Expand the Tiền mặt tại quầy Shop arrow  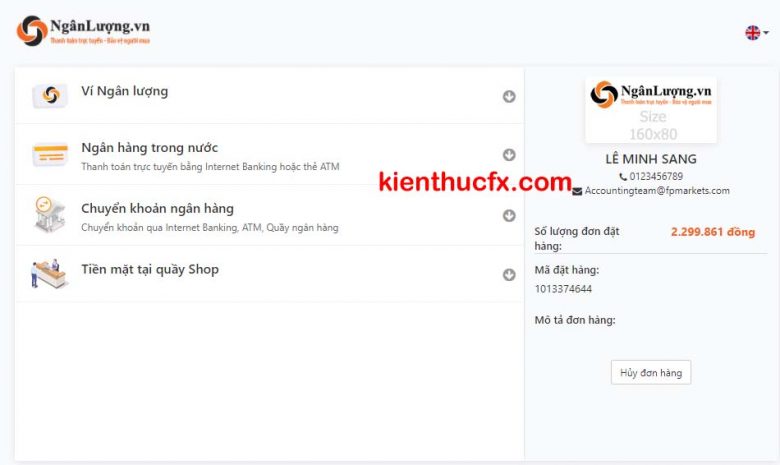pos(509,275)
